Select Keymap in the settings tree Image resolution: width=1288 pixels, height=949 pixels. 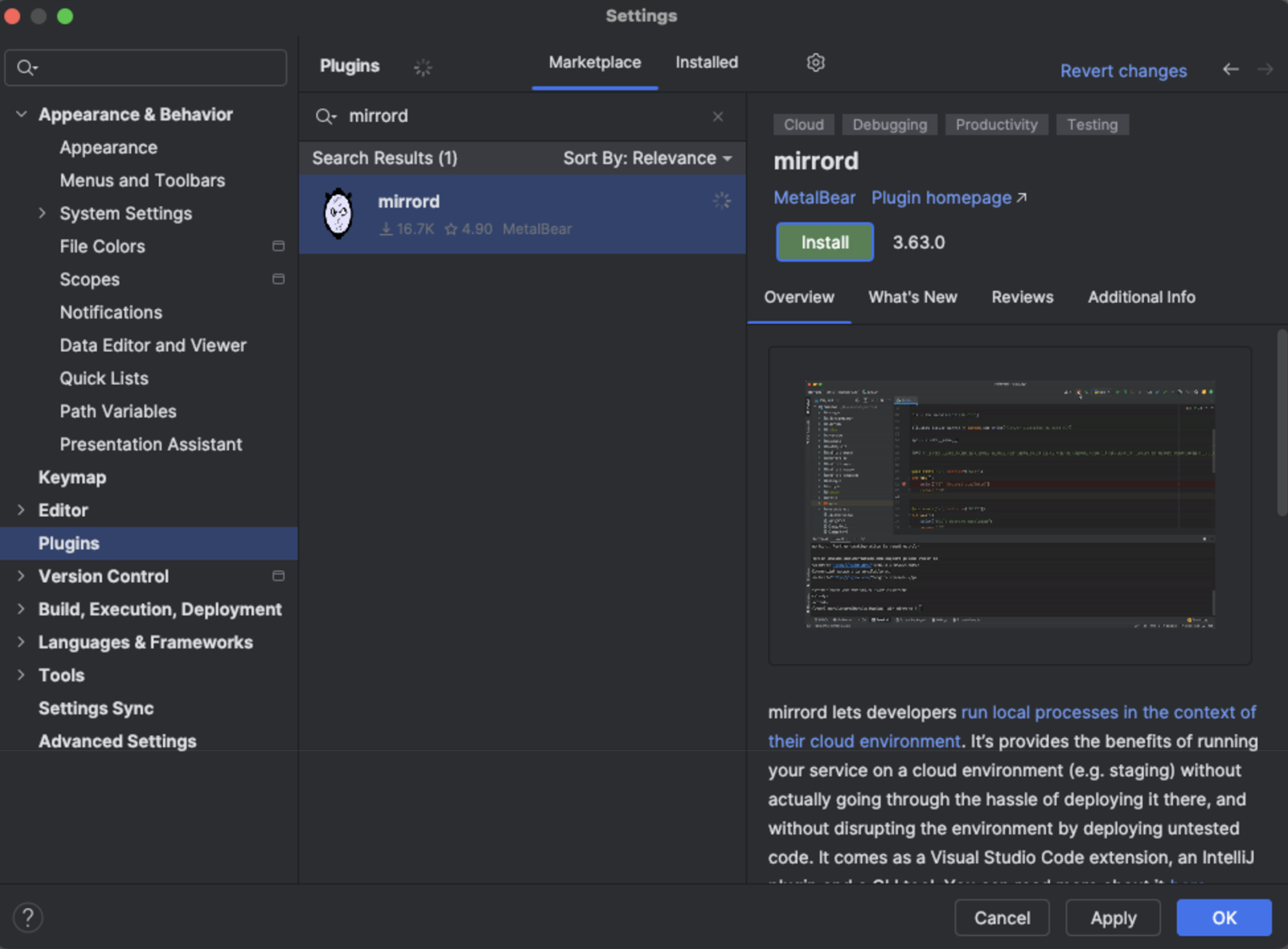pos(72,477)
